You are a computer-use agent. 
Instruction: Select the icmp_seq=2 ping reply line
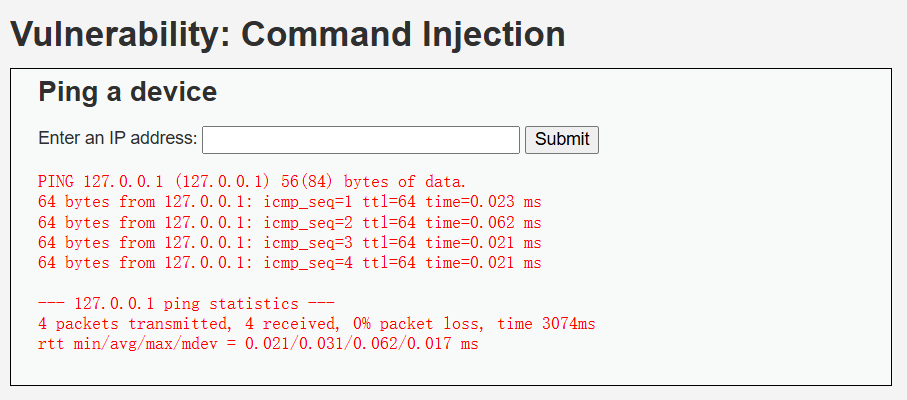[289, 222]
